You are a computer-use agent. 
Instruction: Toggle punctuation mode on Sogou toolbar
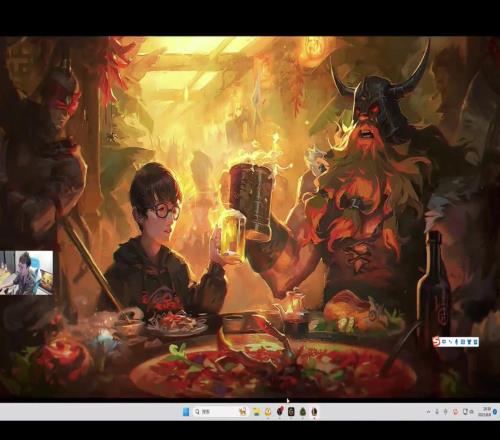click(x=450, y=342)
